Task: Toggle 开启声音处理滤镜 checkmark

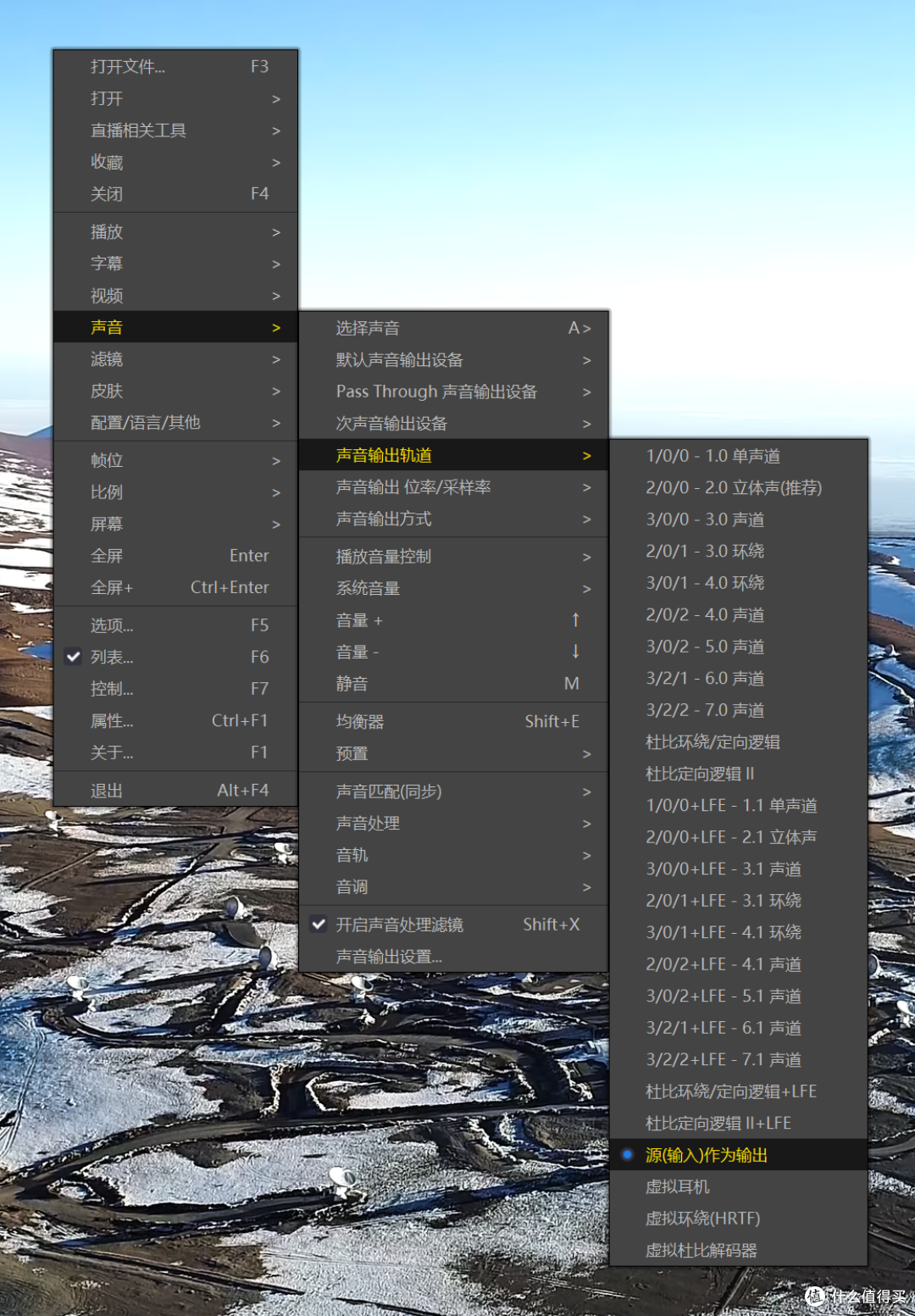Action: [453, 925]
